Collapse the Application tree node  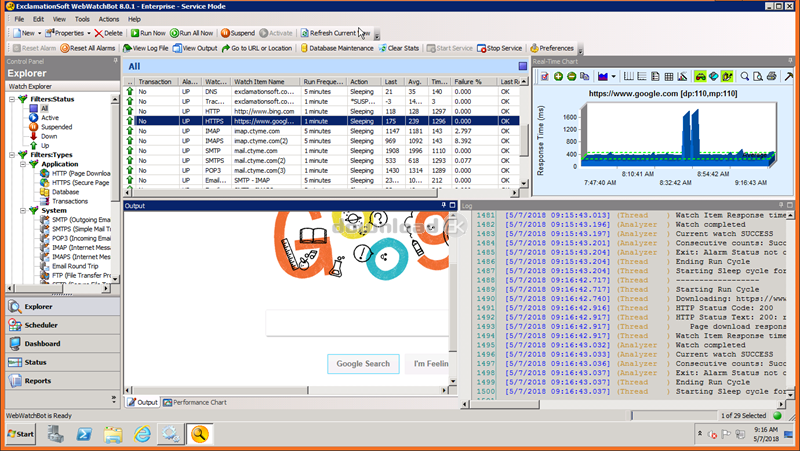(23, 164)
